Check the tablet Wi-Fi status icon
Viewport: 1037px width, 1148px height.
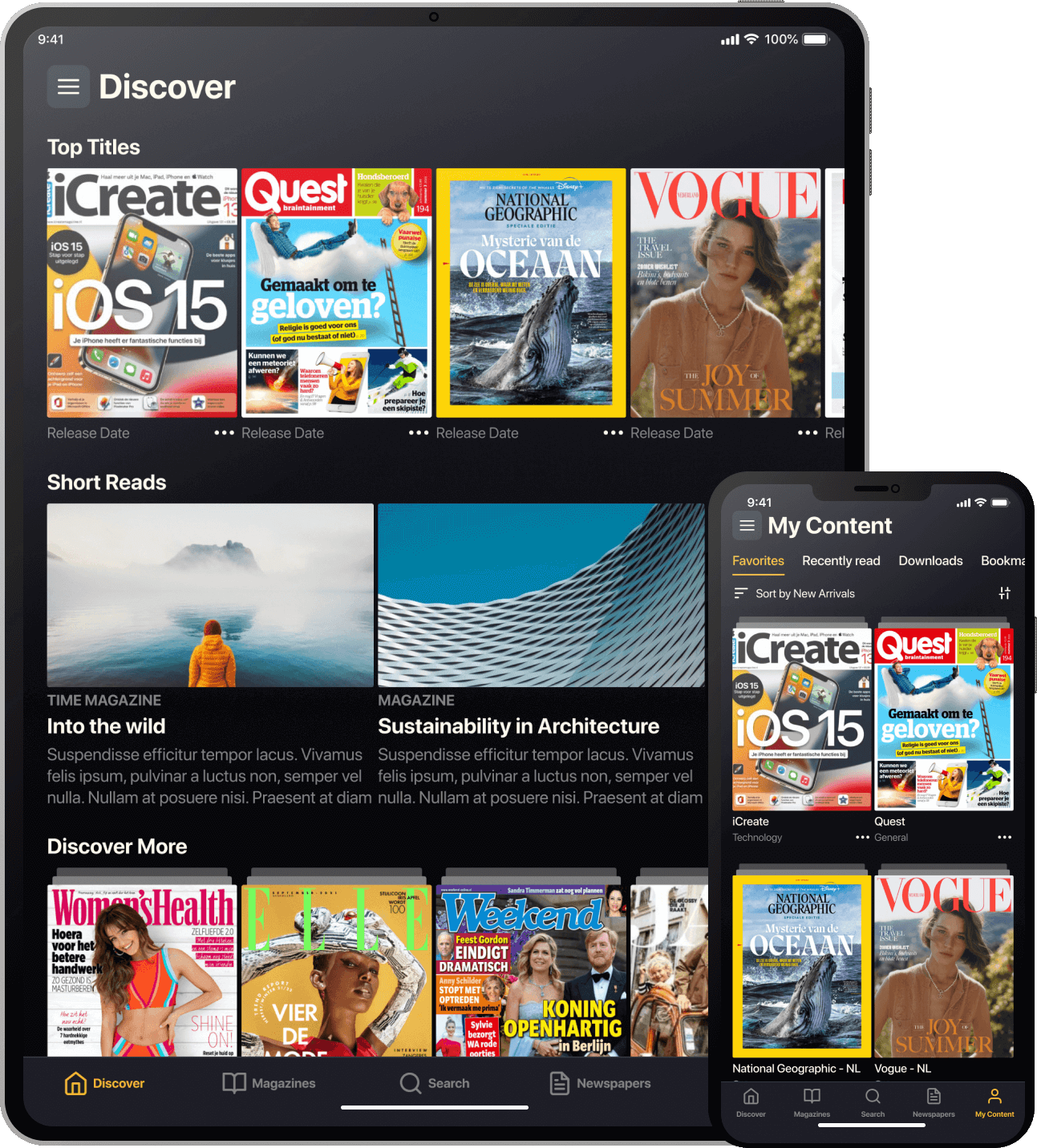tap(751, 39)
